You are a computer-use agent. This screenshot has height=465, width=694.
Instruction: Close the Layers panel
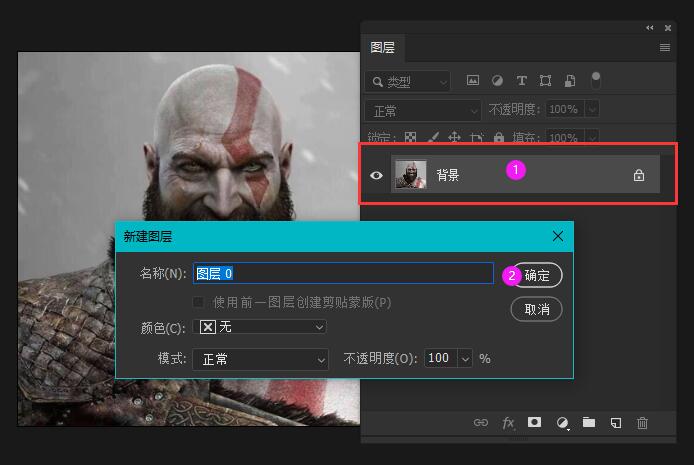667,28
